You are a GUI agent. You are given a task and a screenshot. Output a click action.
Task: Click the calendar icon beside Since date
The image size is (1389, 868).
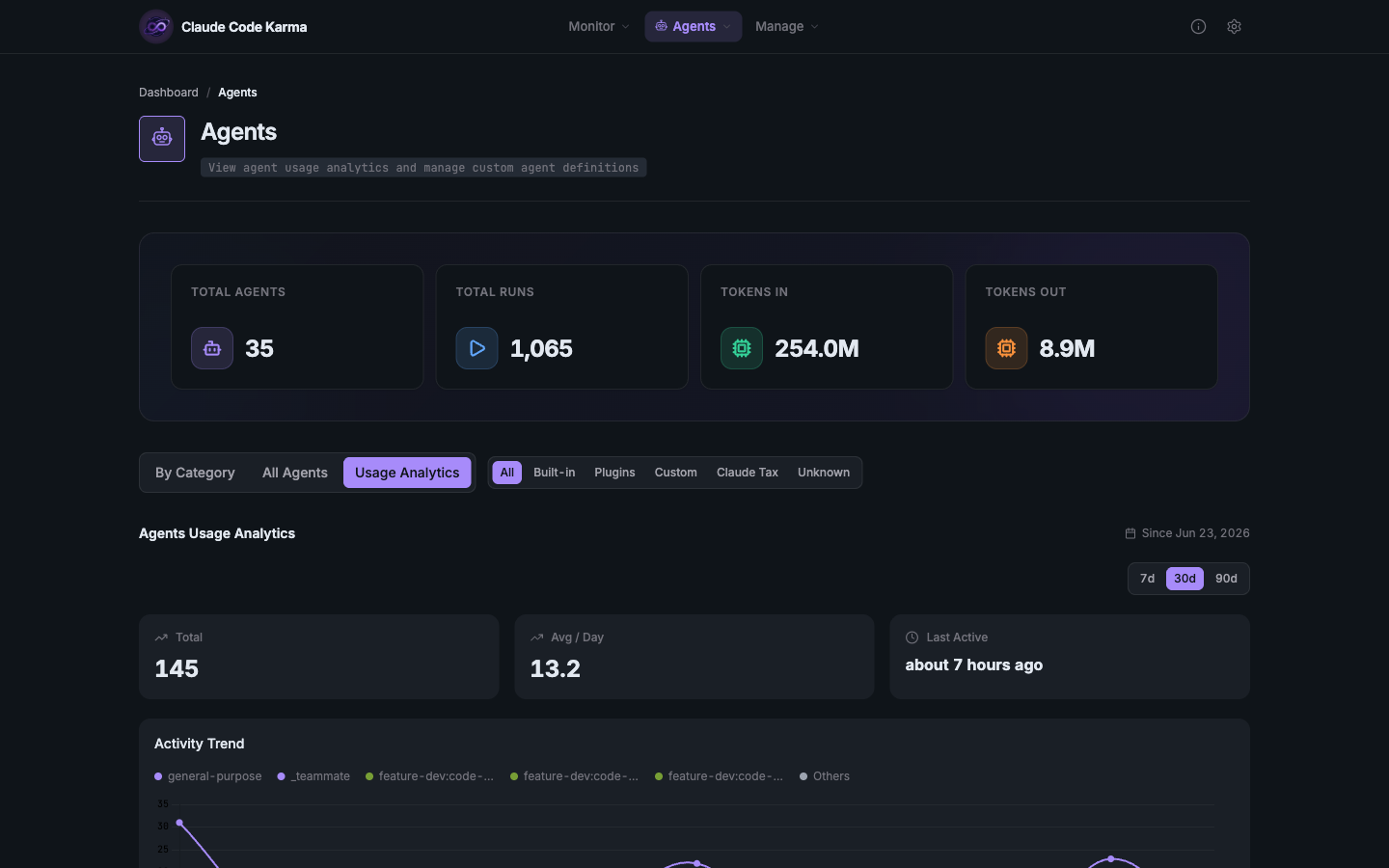[x=1130, y=533]
